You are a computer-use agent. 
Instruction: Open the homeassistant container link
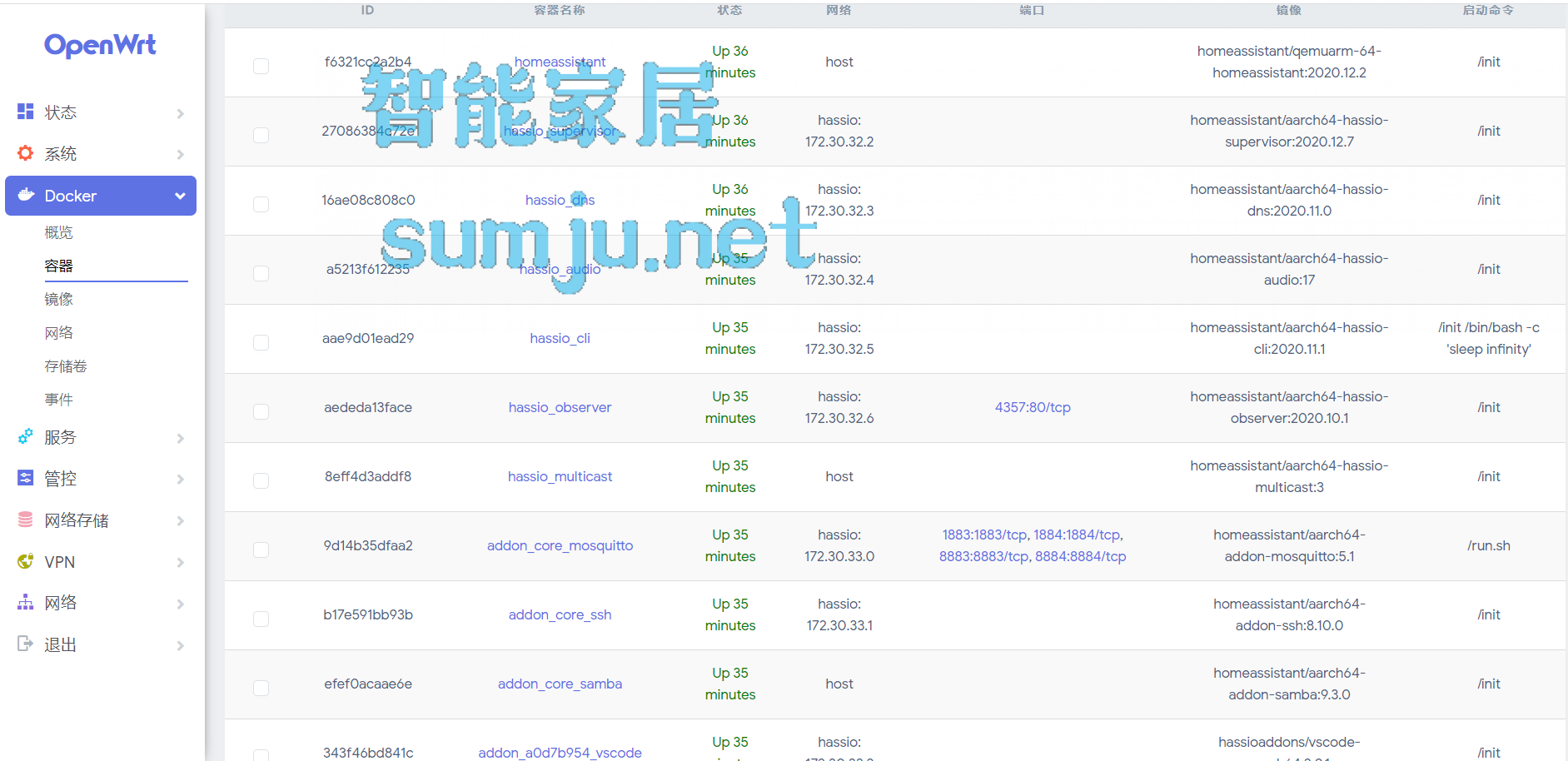560,62
